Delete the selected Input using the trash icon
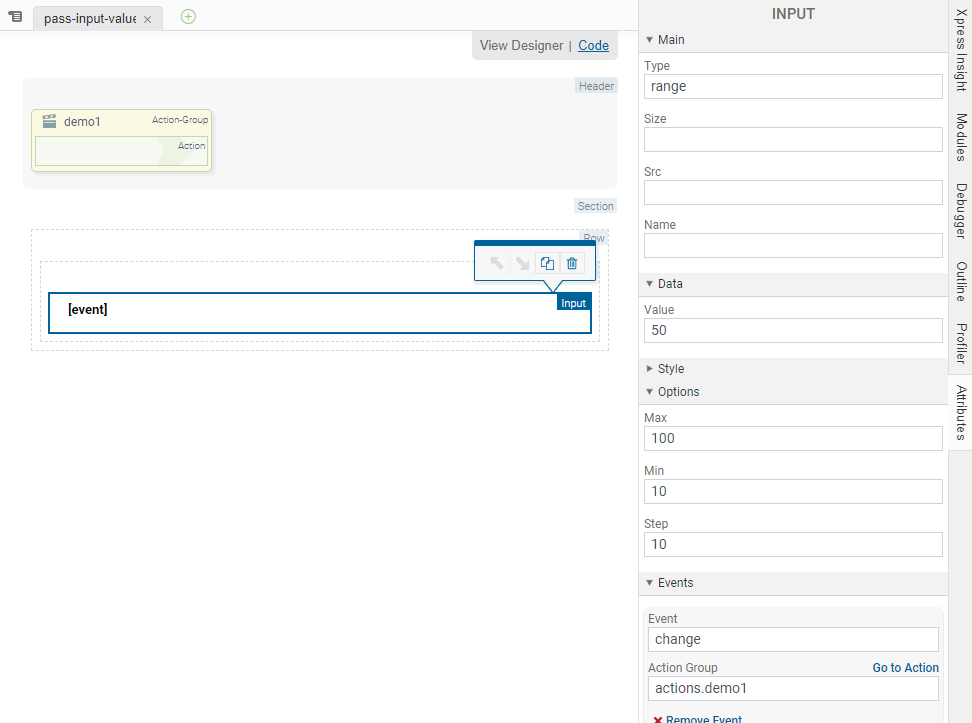This screenshot has width=972, height=723. coord(572,264)
